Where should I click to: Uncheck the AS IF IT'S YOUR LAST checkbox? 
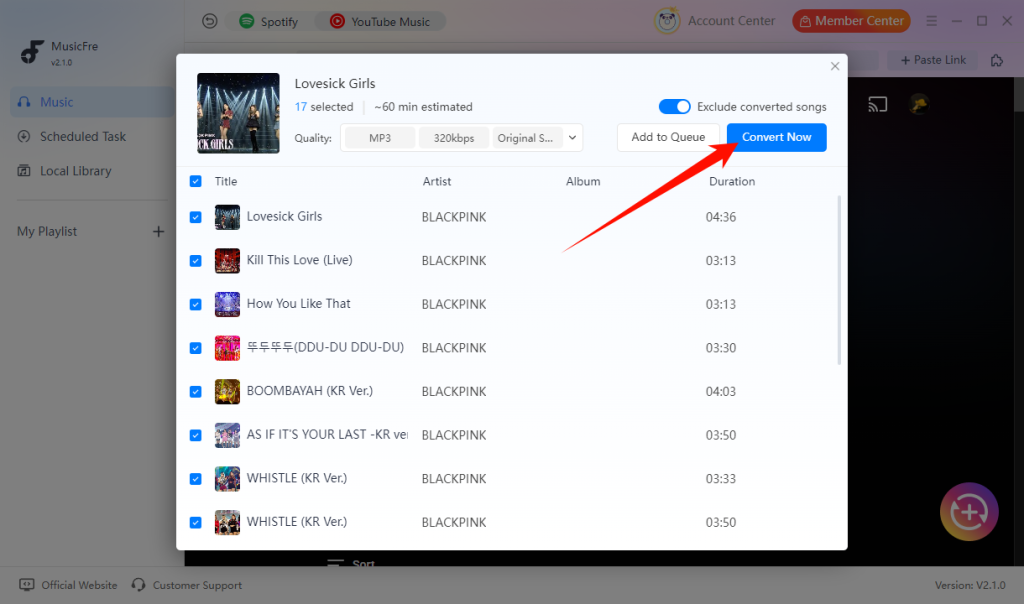coord(195,435)
